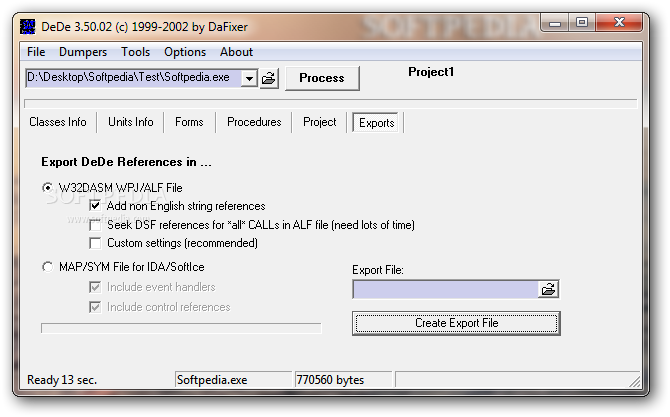Browse for export file with folder icon

click(548, 289)
